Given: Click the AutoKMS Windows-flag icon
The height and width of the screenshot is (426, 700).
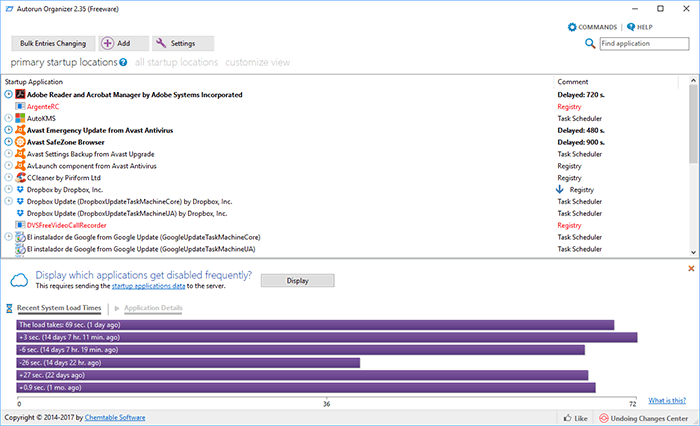Looking at the screenshot, I should pos(20,118).
